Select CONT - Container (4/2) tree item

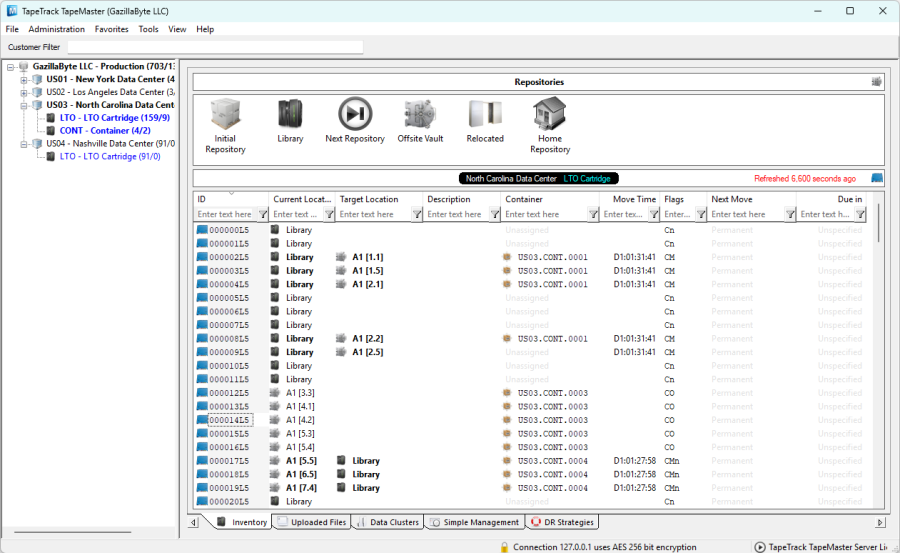[x=105, y=131]
